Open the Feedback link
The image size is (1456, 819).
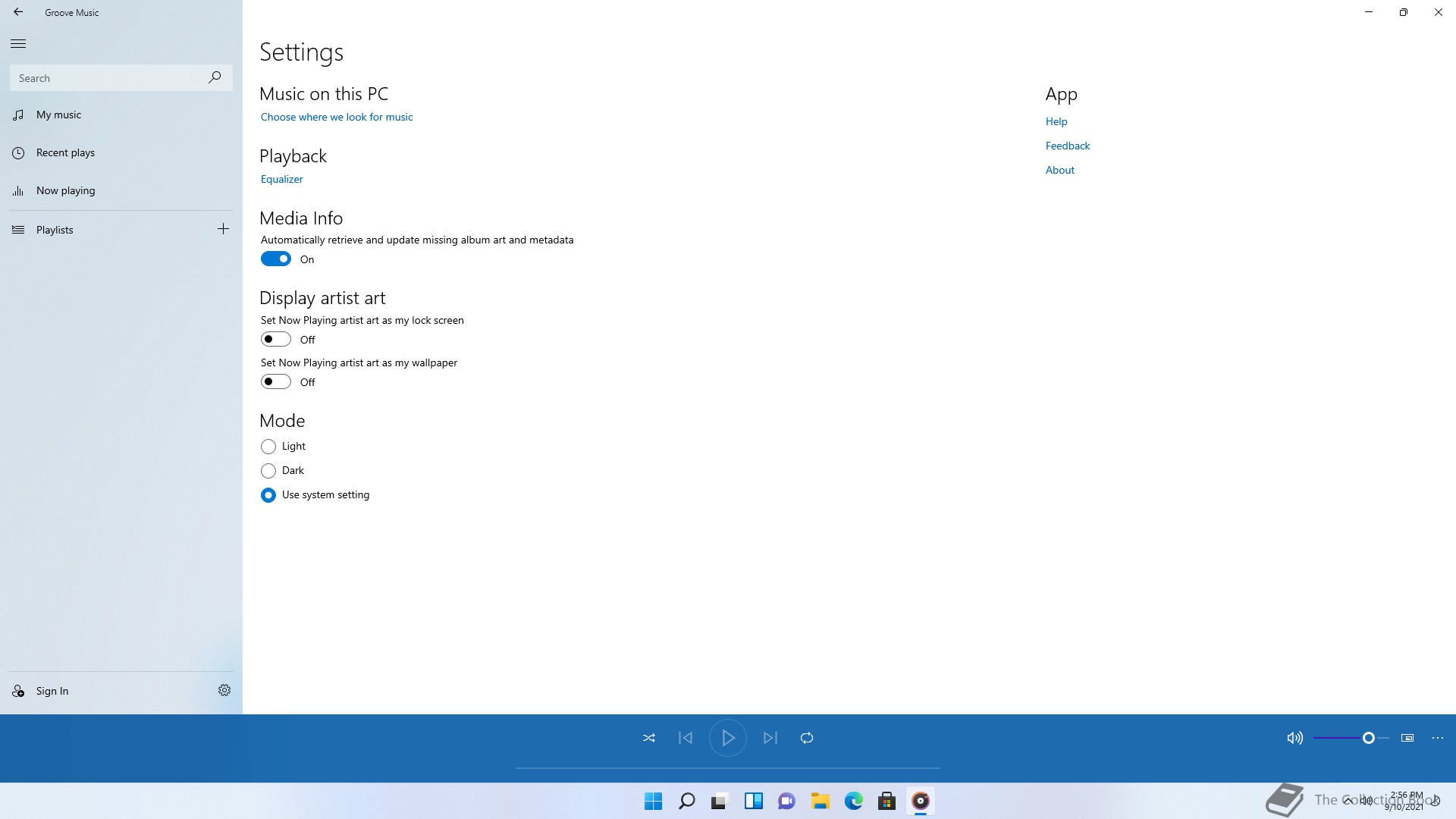[x=1068, y=146]
